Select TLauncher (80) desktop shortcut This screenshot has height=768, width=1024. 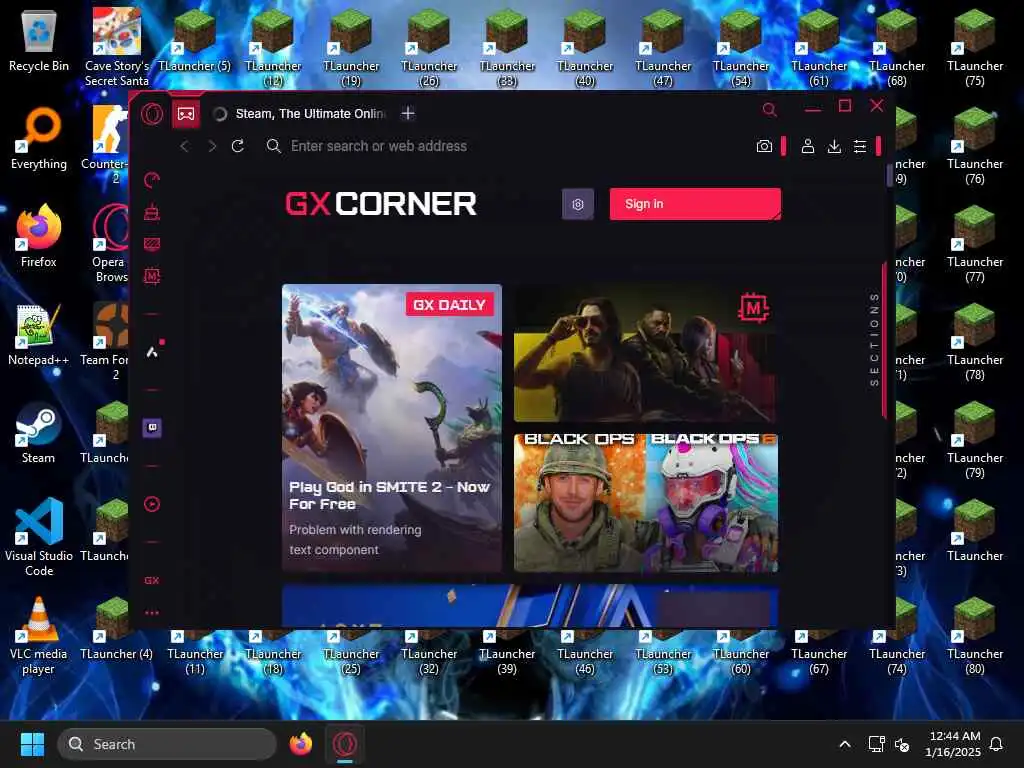coord(974,635)
